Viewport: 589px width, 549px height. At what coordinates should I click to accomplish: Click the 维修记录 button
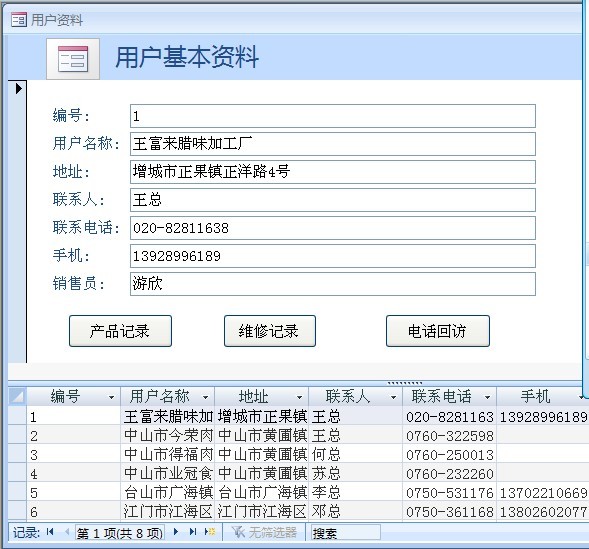pos(270,331)
